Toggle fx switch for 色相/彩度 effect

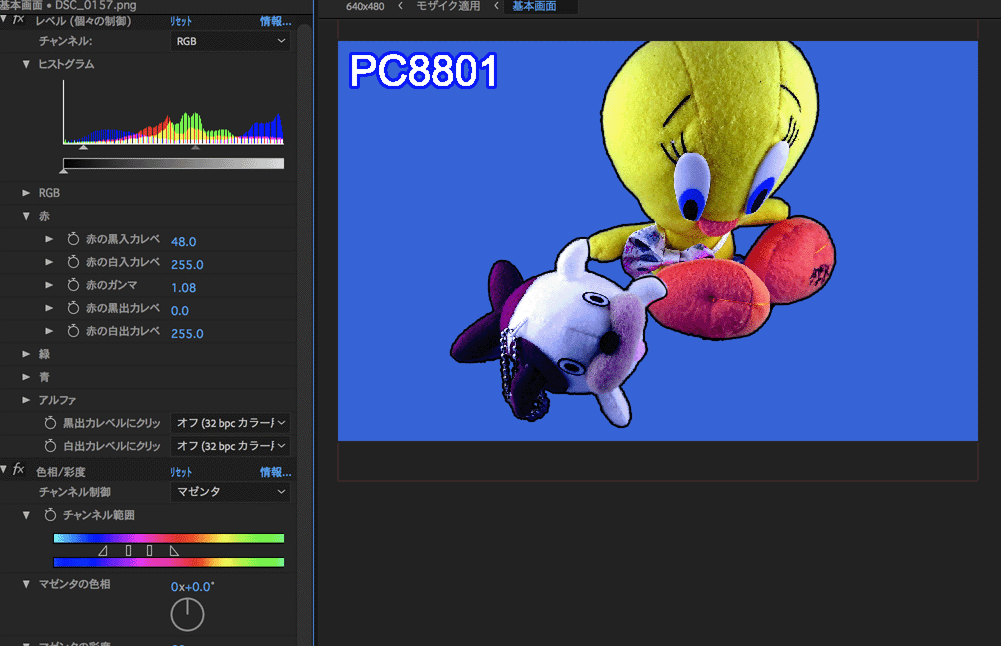(19, 470)
